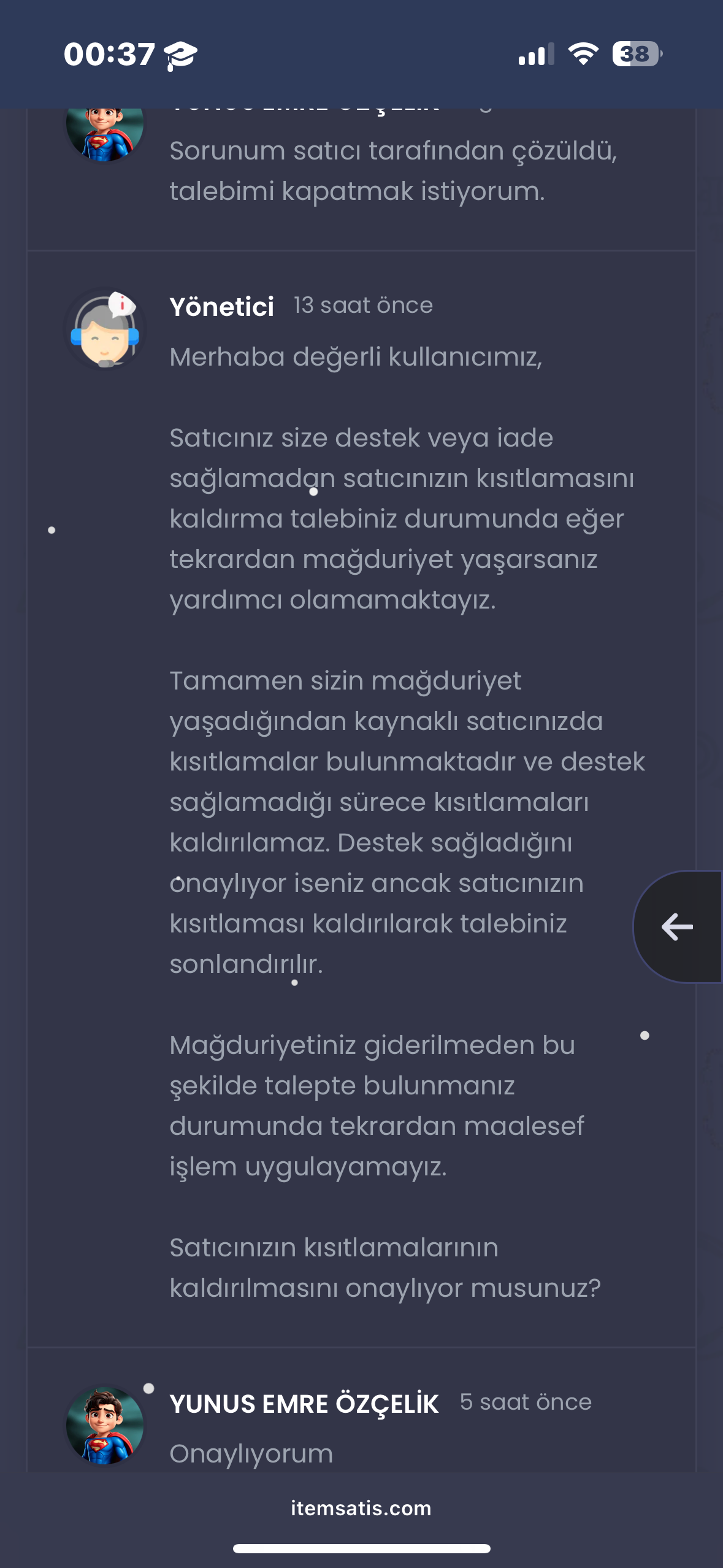
Task: Tap the graduation cap focus status icon
Action: pos(180,56)
